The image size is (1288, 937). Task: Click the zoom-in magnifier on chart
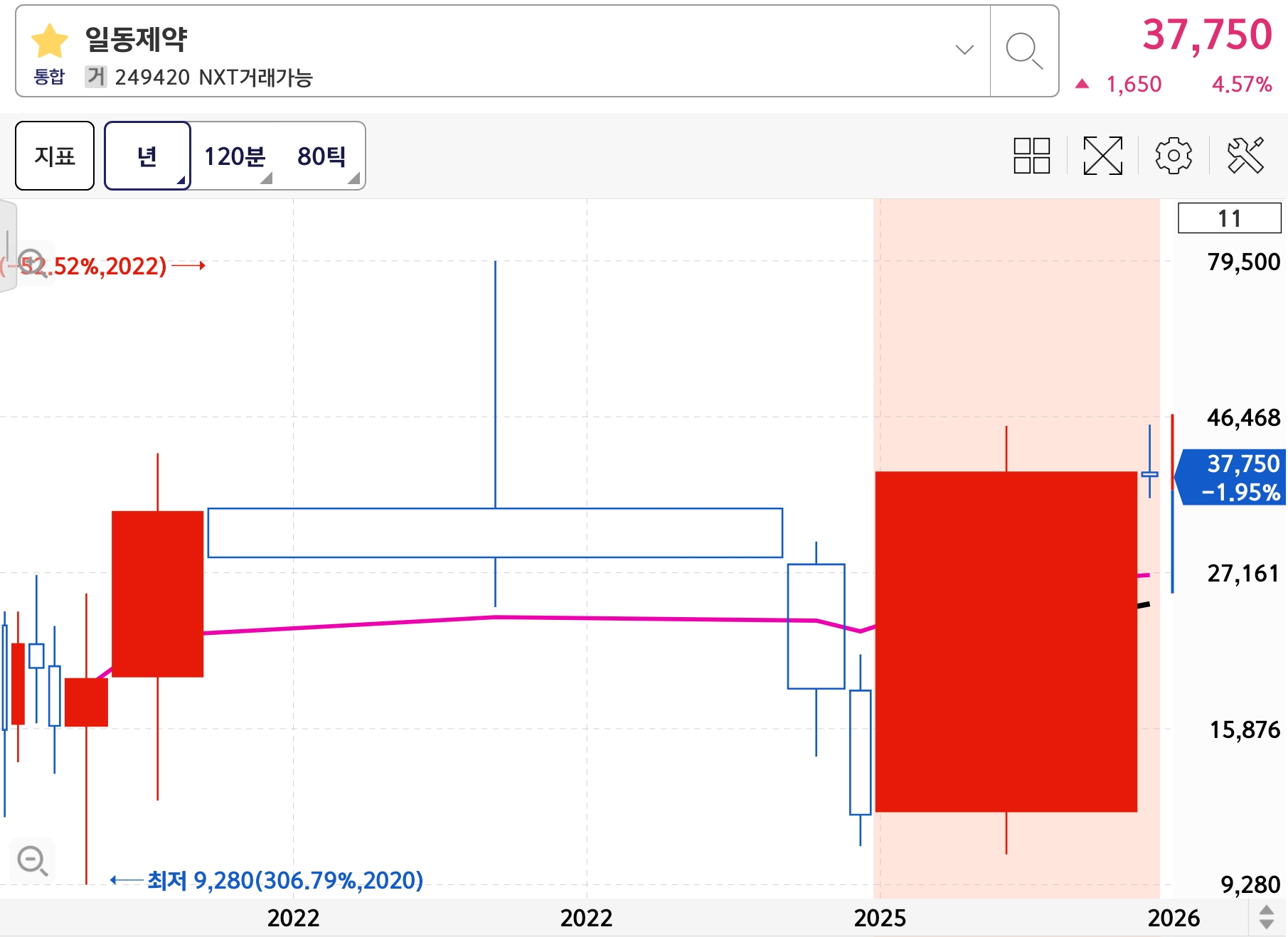coord(33,263)
